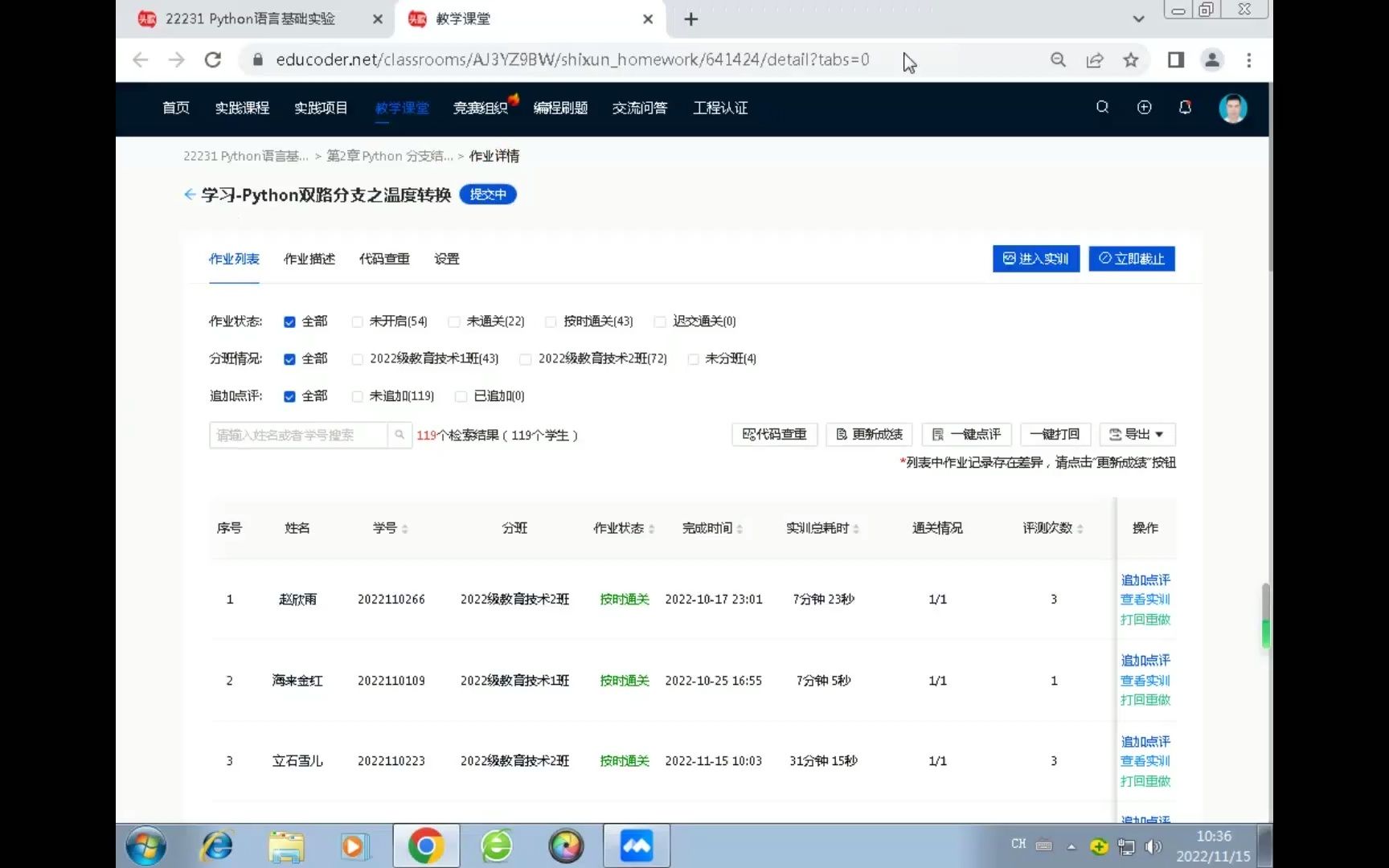
Task: Check 按时通关(43) filter
Action: pyautogui.click(x=551, y=322)
